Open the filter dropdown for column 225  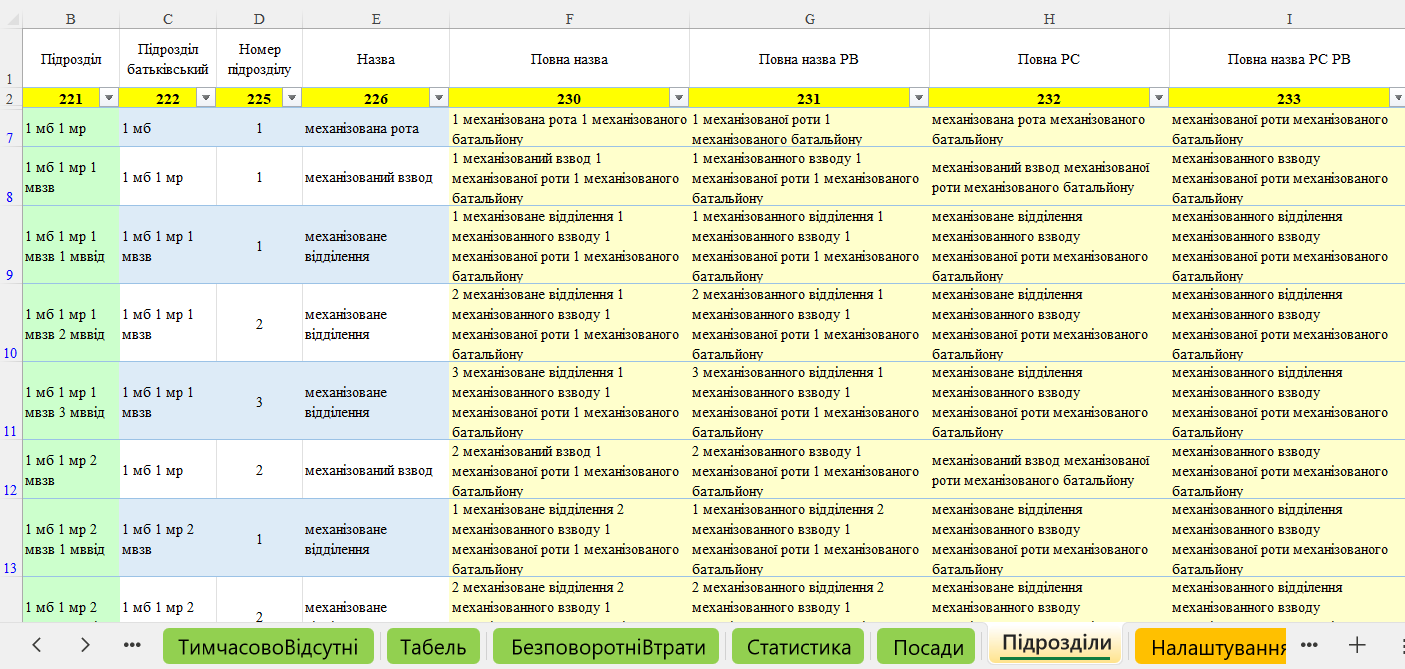coord(292,98)
